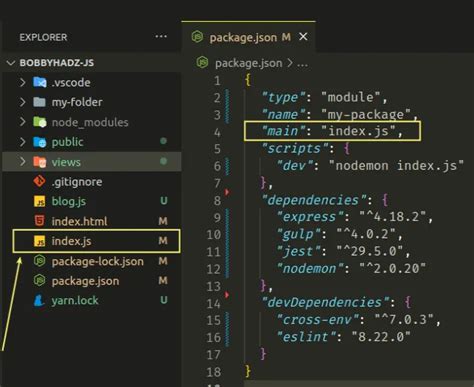
Task: Click the M status badge on index.js
Action: [163, 240]
